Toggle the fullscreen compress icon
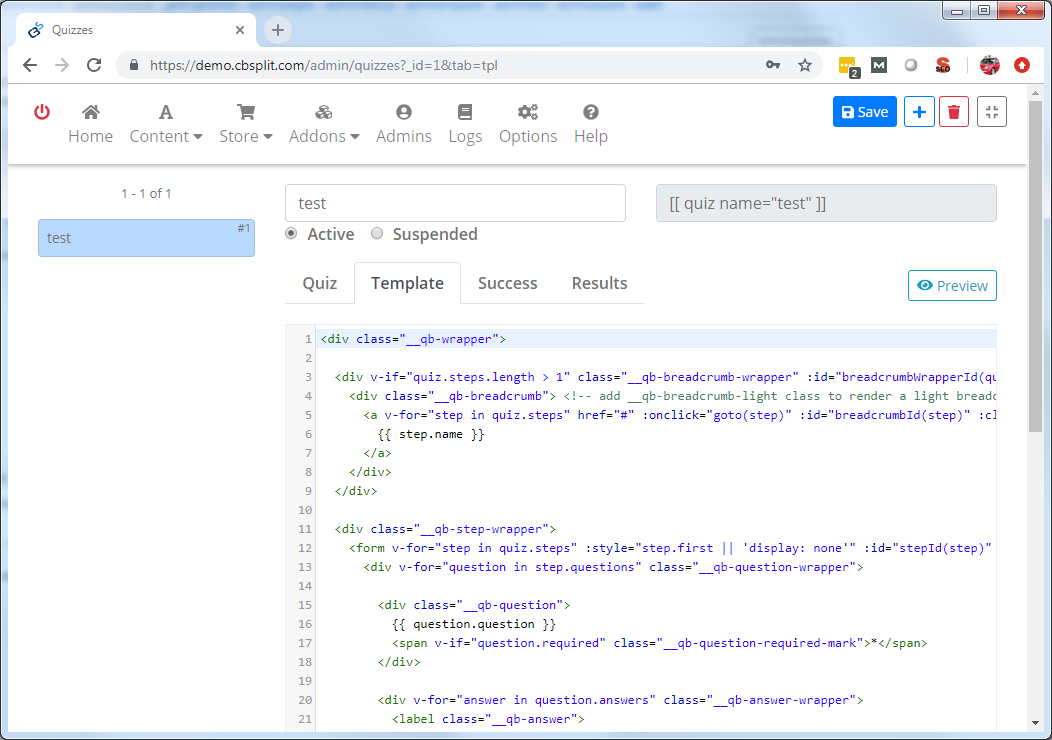 [991, 112]
